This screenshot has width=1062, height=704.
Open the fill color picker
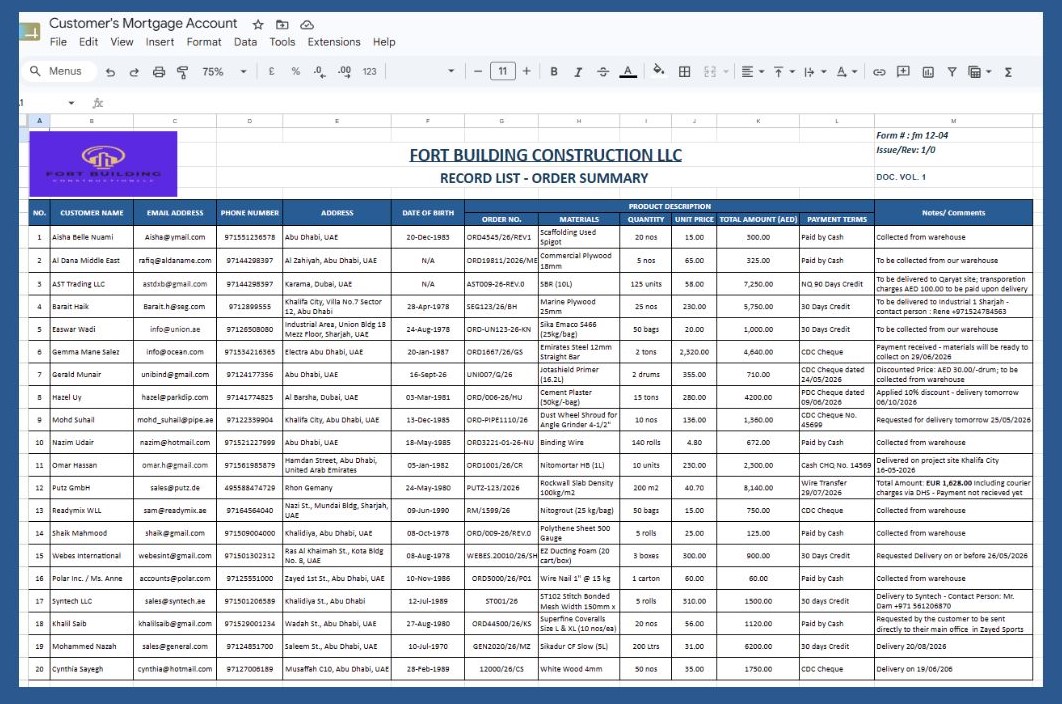[658, 70]
